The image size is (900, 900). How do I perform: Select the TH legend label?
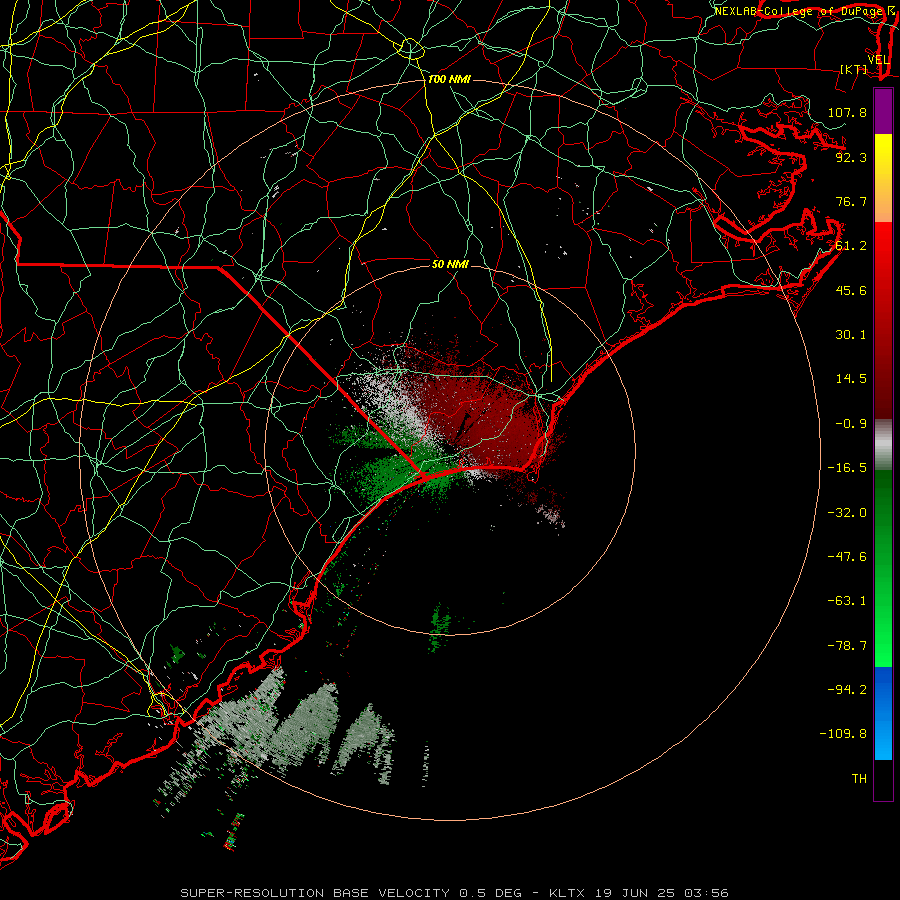[859, 779]
